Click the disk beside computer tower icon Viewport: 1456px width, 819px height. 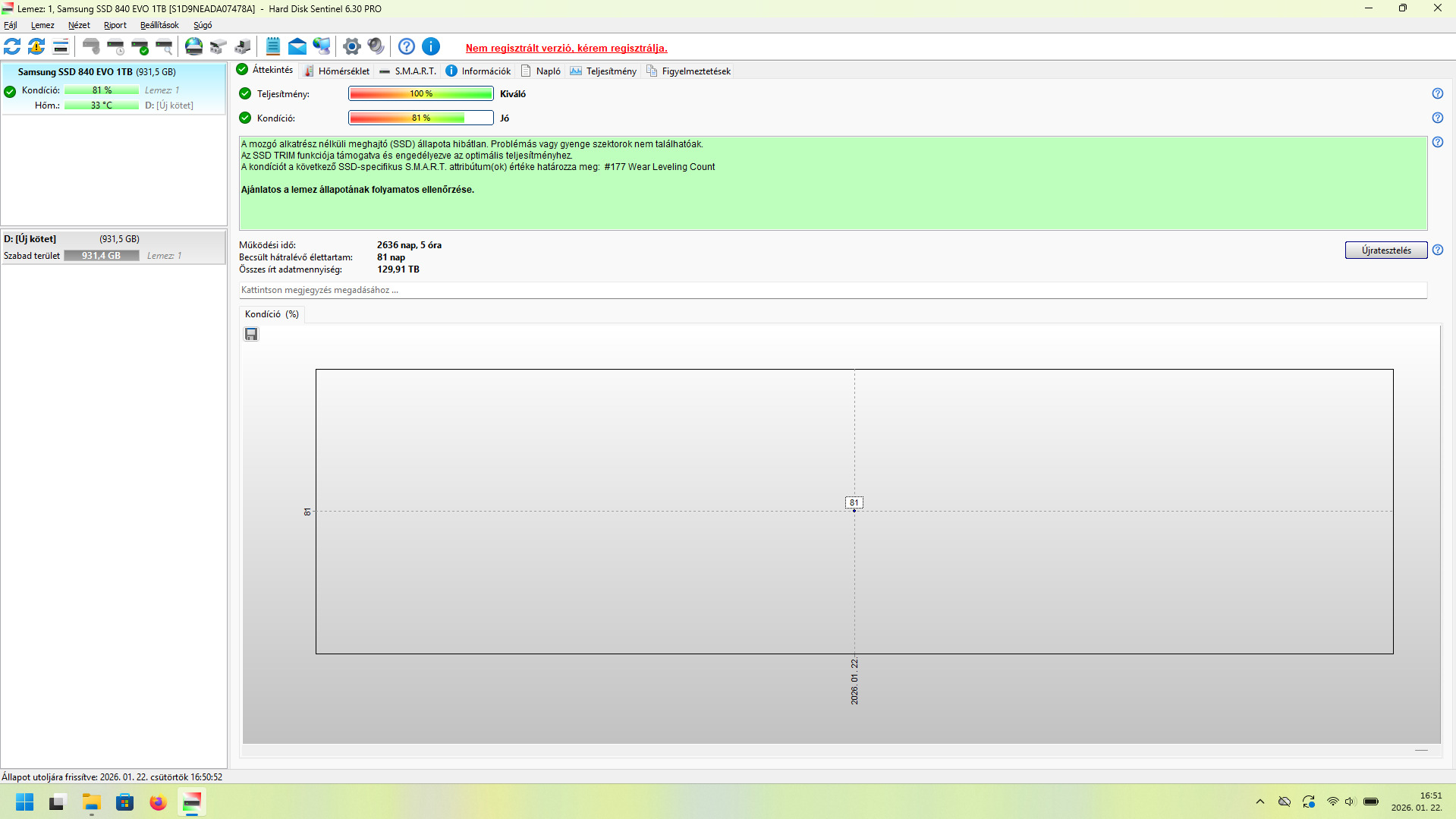243,47
